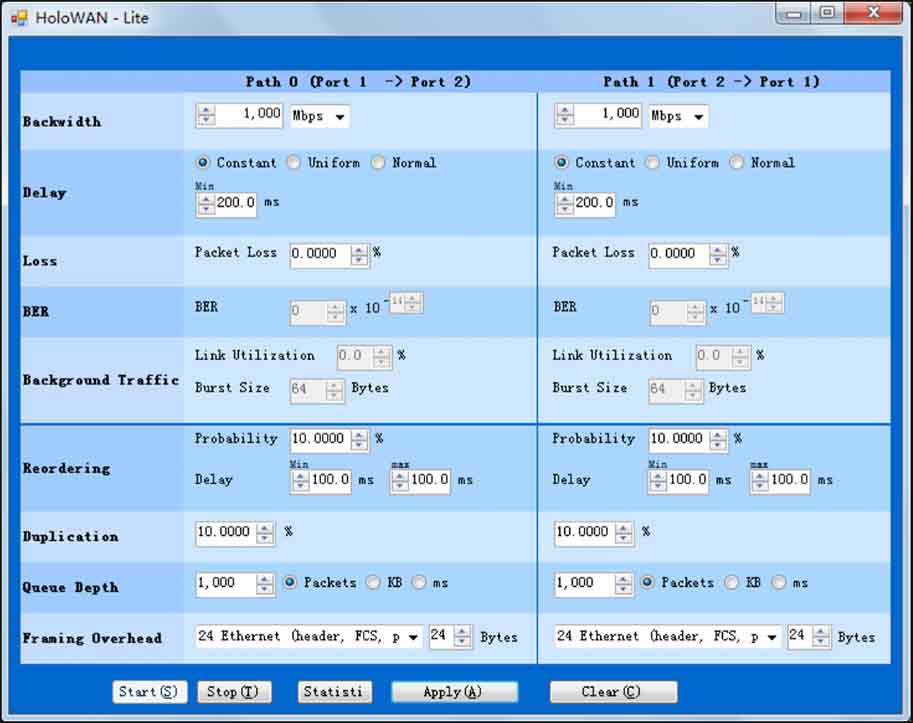Click Path 1 Packet Loss value field

(x=679, y=254)
